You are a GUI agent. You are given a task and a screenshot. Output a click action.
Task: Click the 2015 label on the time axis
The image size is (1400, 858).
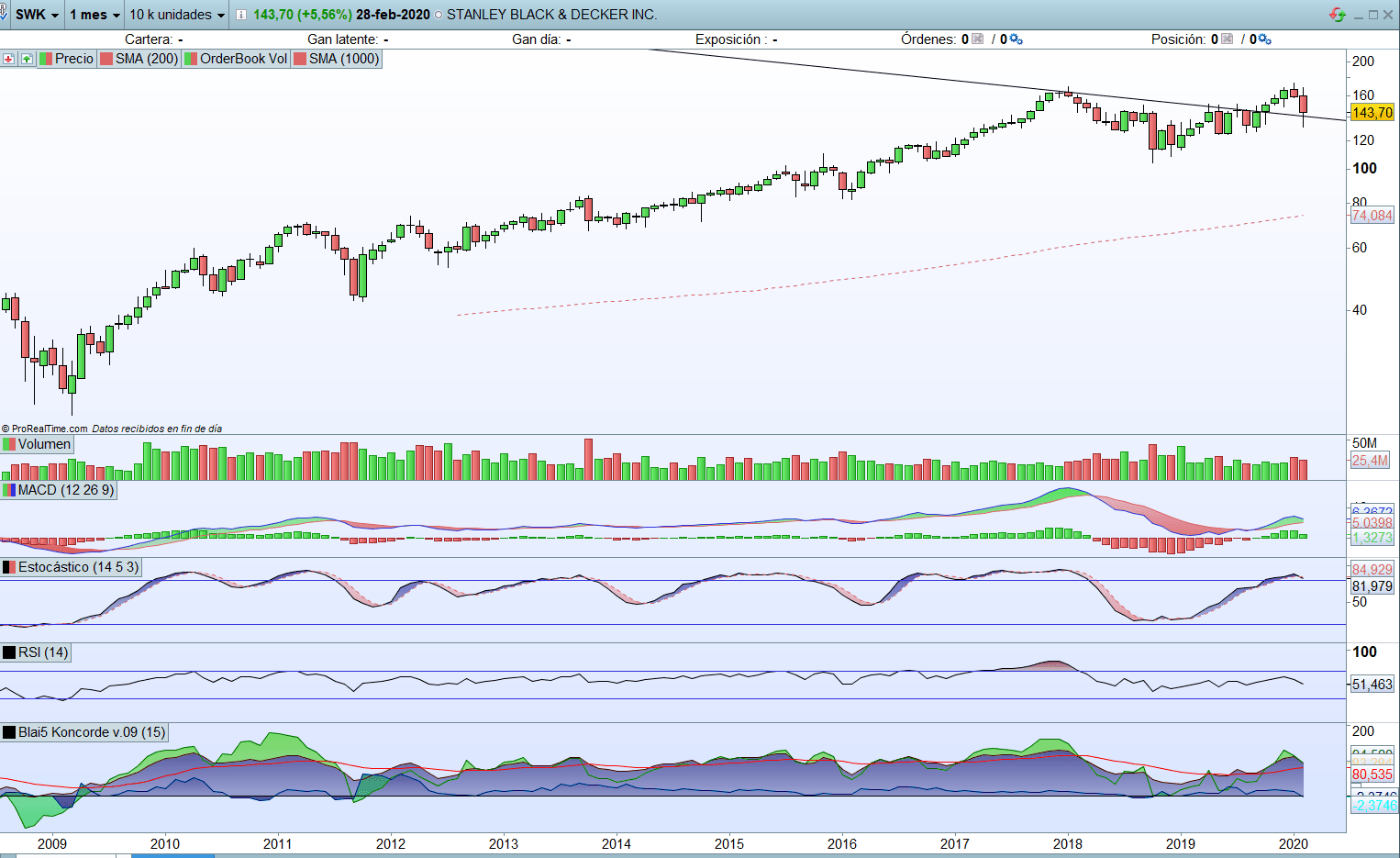coord(729,844)
